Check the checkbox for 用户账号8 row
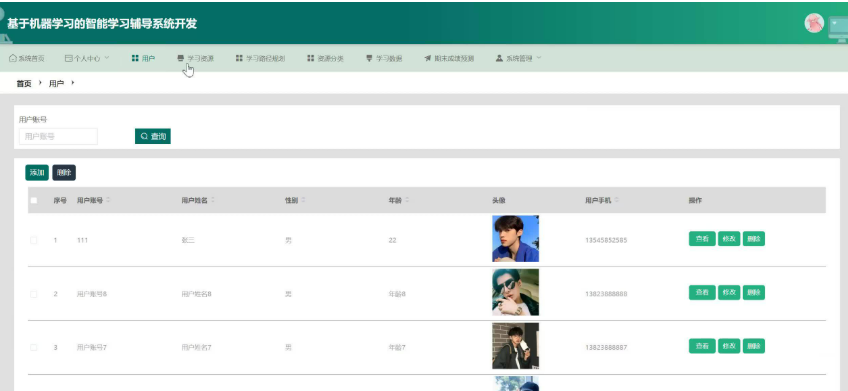The width and height of the screenshot is (848, 391). (34, 294)
